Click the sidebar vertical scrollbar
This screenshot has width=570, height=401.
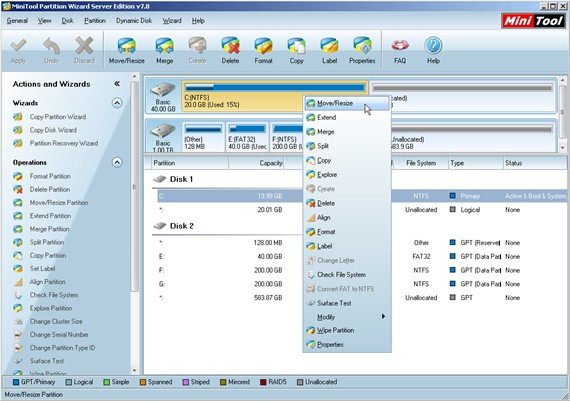pos(134,224)
